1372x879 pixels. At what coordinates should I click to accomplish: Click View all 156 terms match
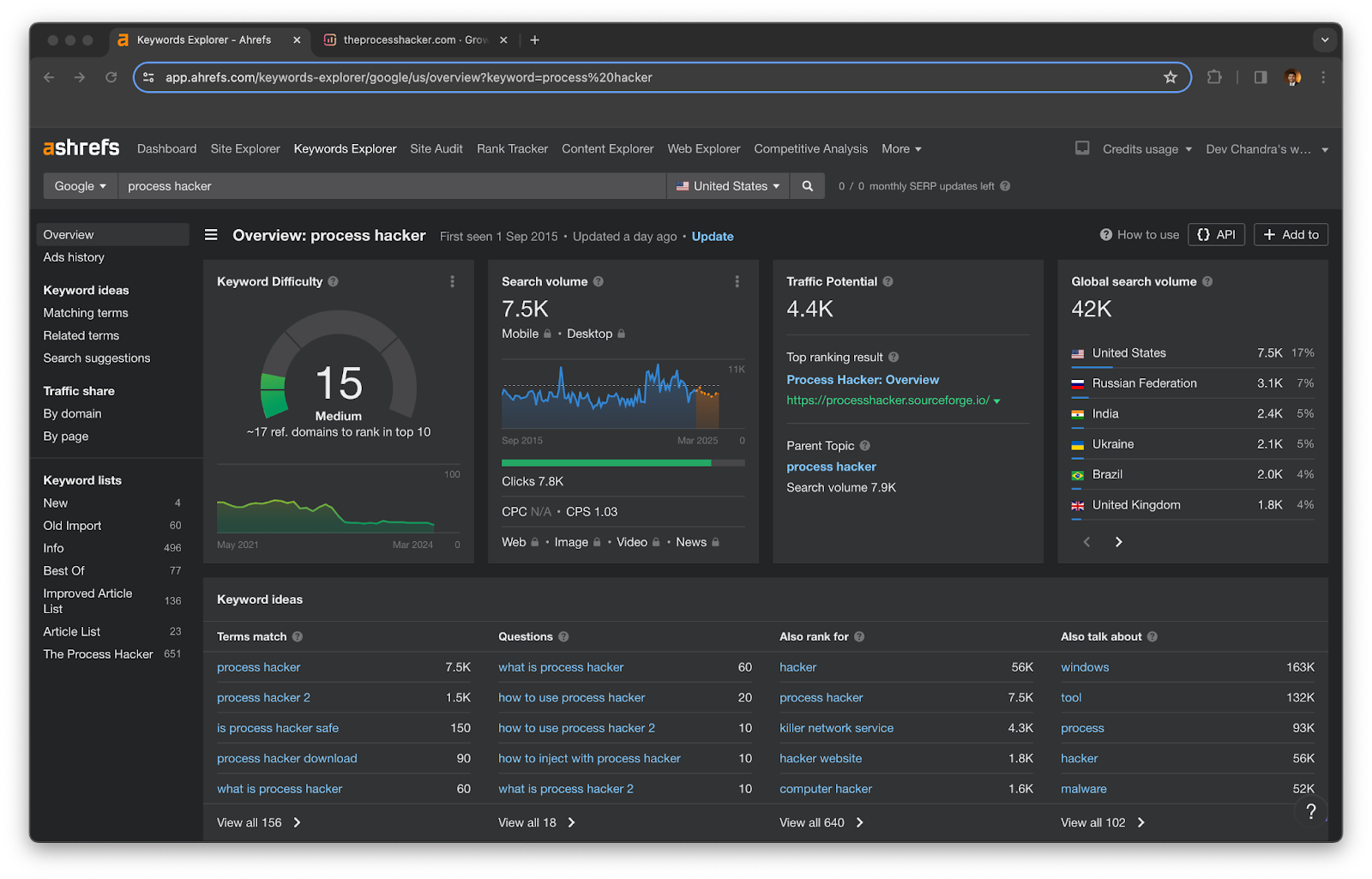(259, 822)
